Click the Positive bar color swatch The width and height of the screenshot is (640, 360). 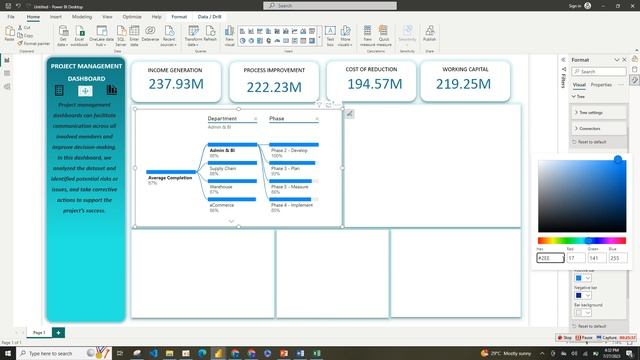(x=578, y=278)
